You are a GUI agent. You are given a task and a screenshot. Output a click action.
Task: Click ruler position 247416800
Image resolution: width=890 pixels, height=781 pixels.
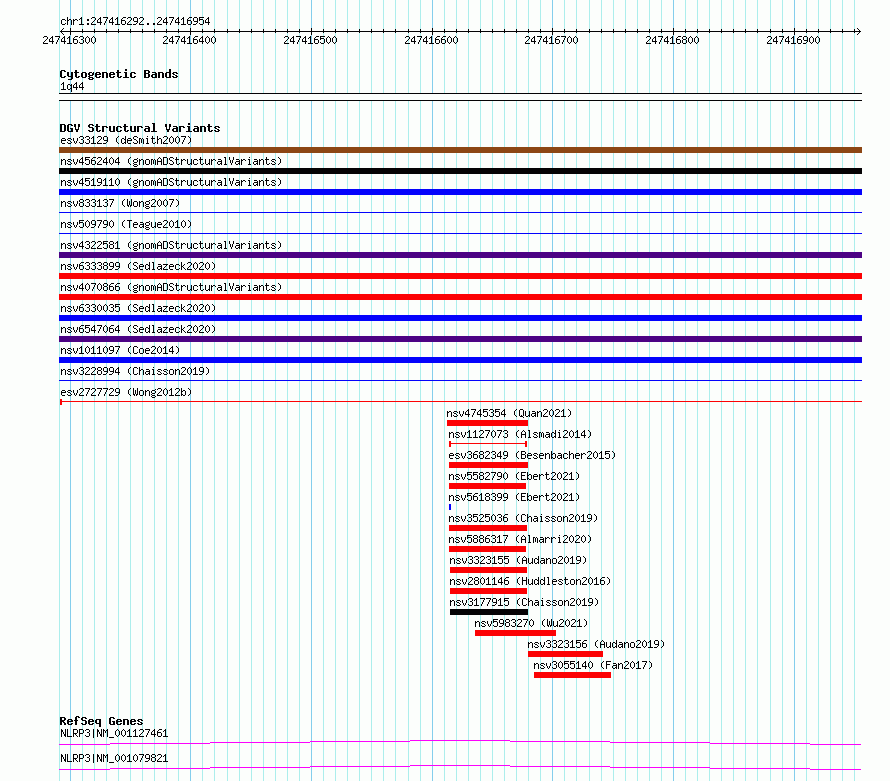(x=673, y=40)
